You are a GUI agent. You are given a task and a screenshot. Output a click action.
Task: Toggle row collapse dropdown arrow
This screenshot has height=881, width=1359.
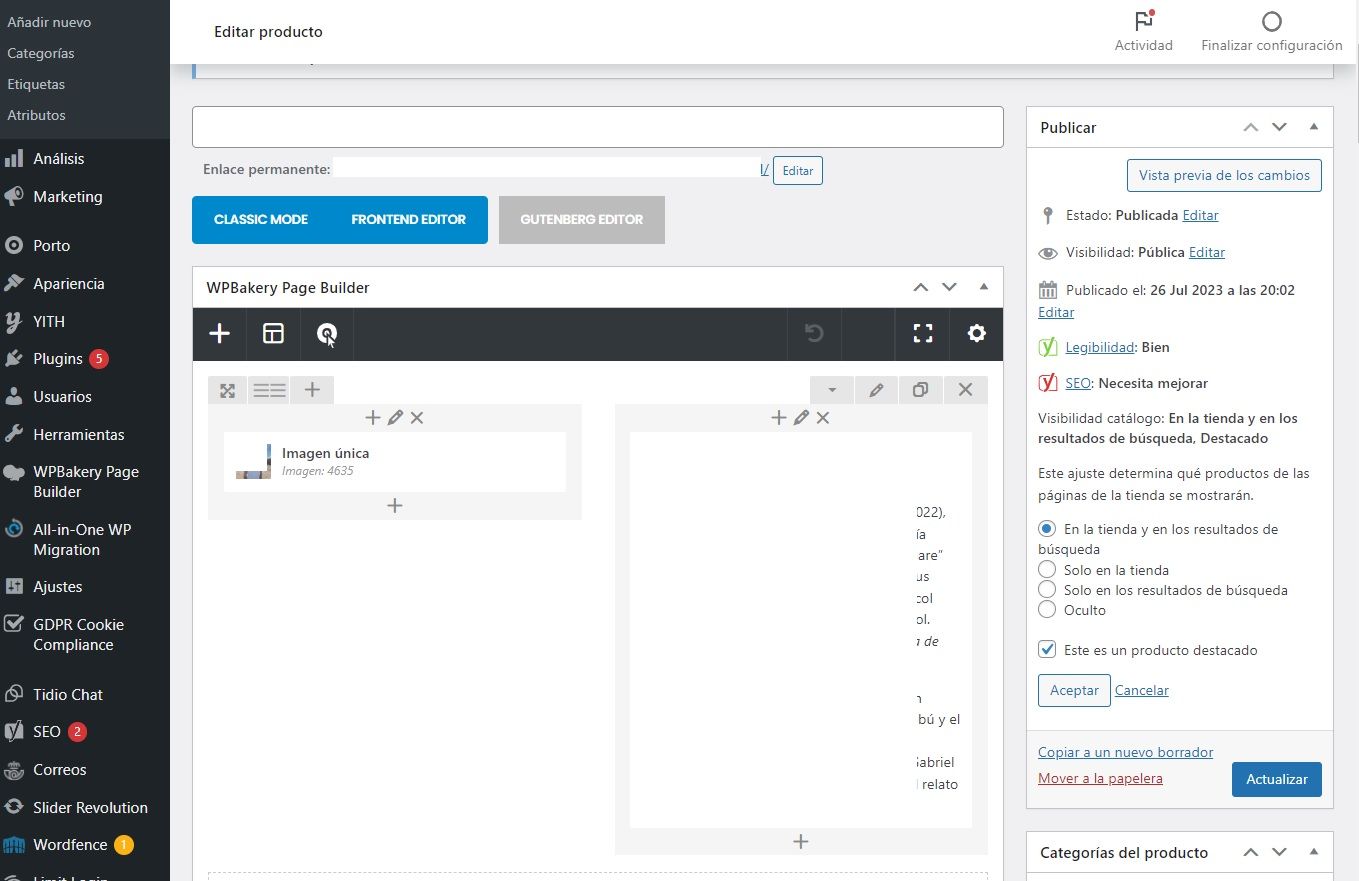tap(832, 390)
